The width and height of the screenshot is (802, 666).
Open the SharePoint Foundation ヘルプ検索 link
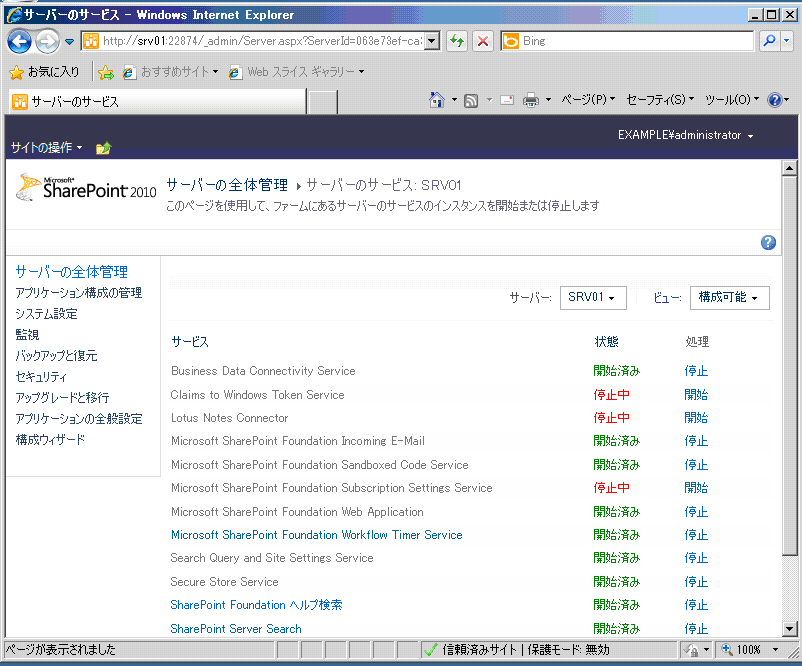pos(256,605)
